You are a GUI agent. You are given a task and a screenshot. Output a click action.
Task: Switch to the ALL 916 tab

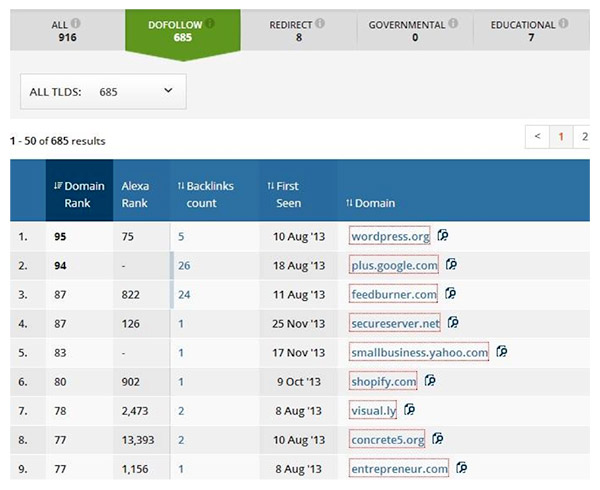pos(67,29)
